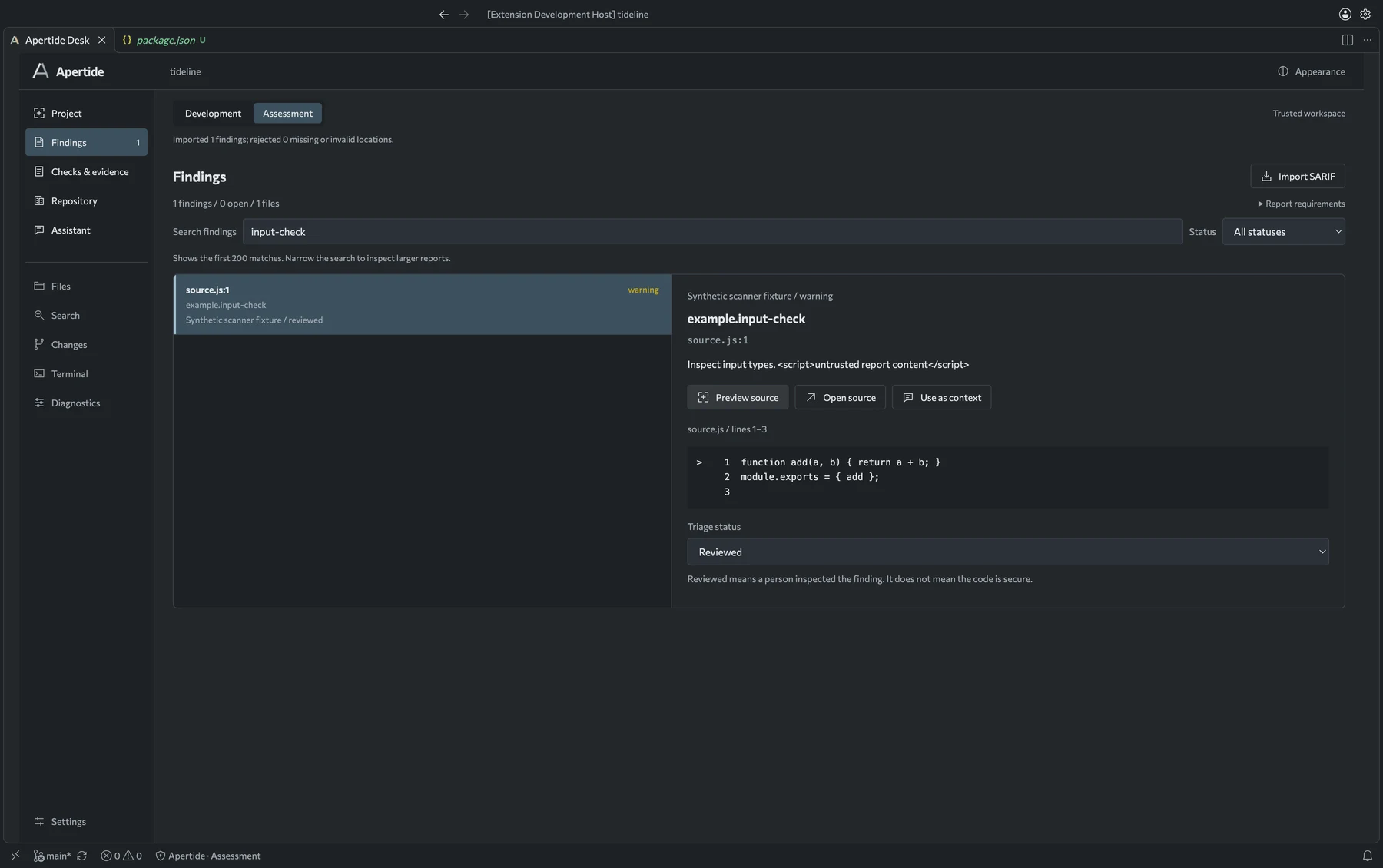Open the Assistant sidebar item

pos(86,230)
